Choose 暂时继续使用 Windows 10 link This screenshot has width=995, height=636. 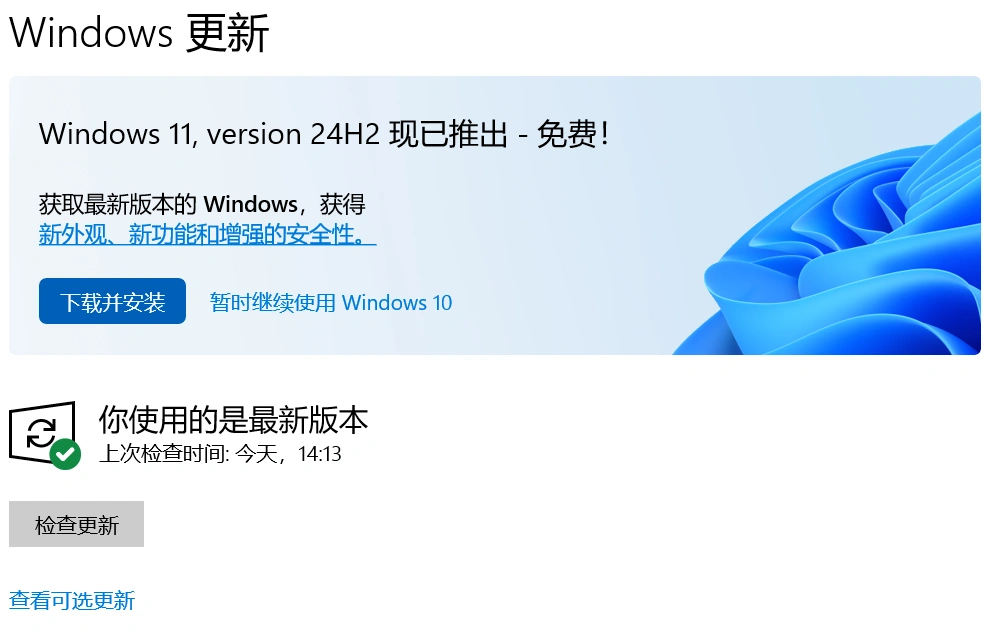[x=331, y=303]
